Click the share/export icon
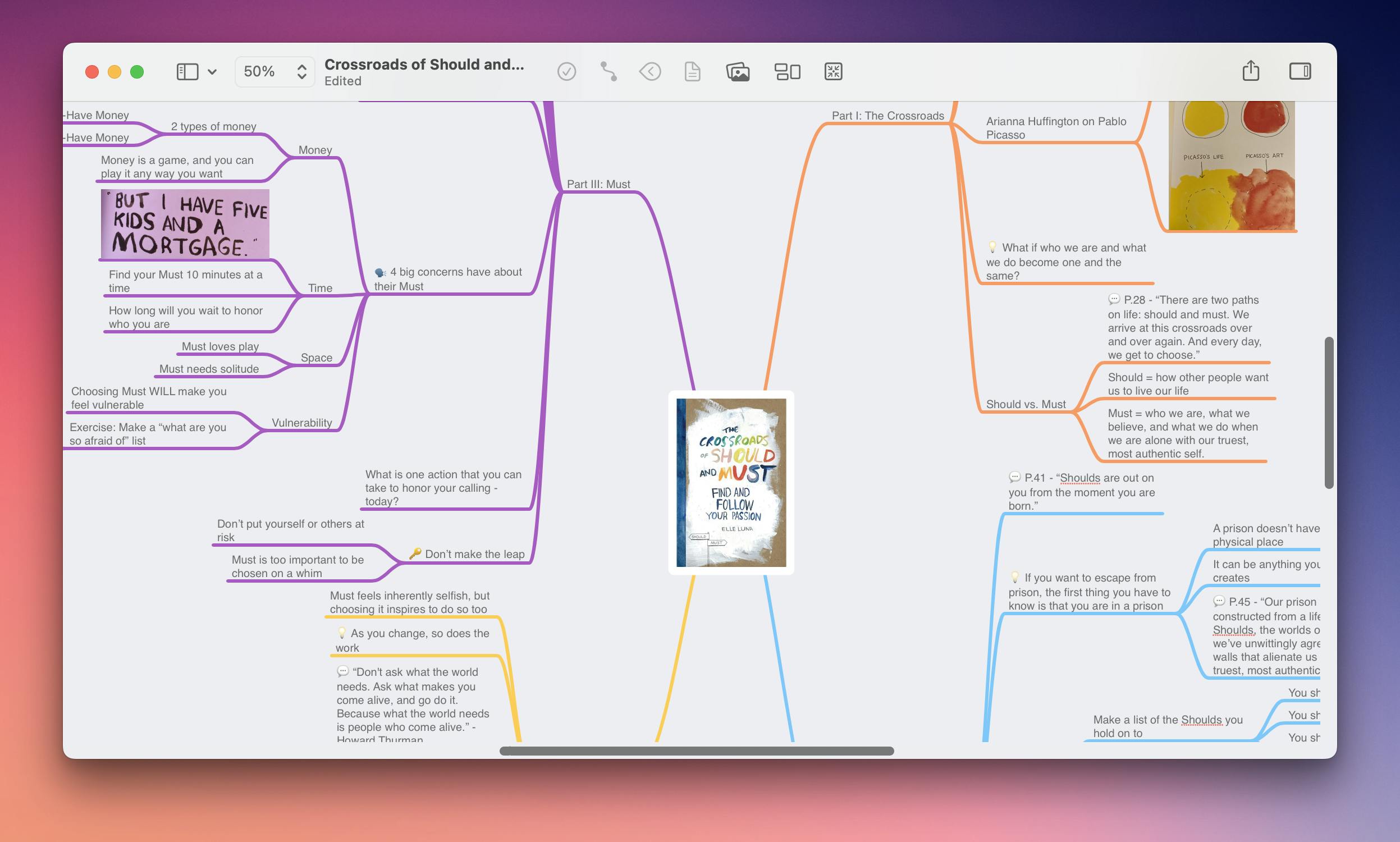This screenshot has width=1400, height=842. click(1250, 71)
